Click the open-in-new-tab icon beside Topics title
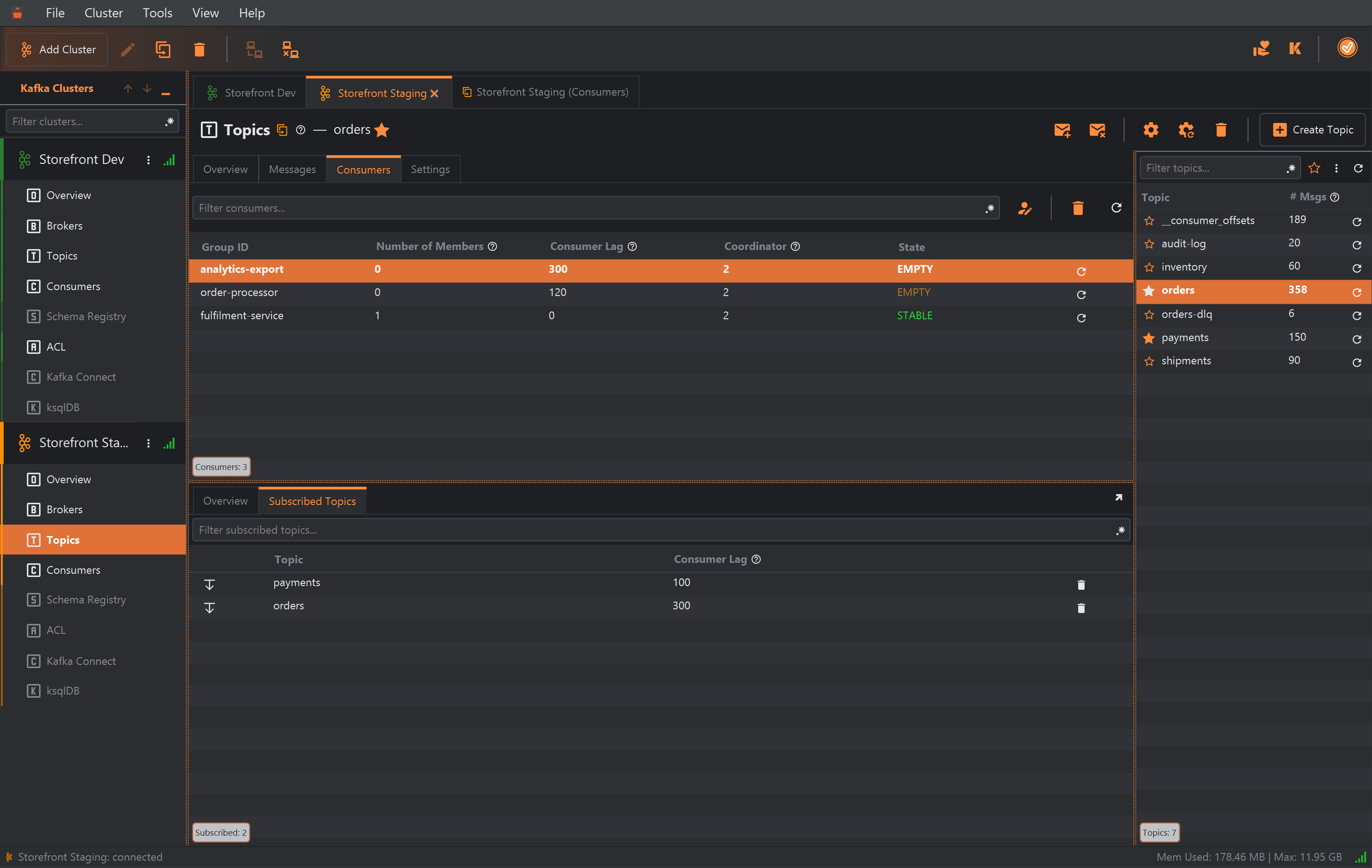Image resolution: width=1372 pixels, height=868 pixels. [282, 130]
